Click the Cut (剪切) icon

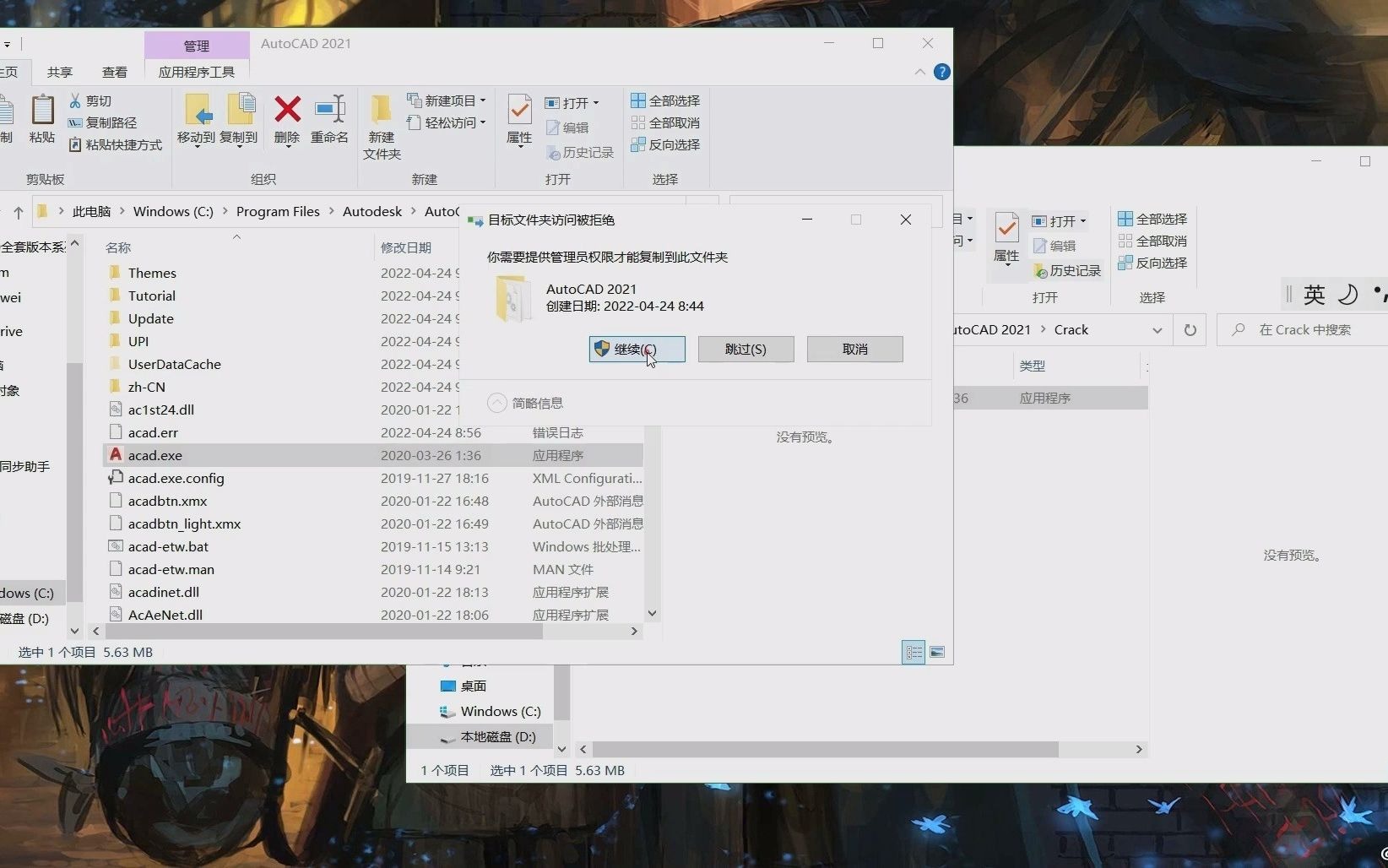(x=75, y=100)
